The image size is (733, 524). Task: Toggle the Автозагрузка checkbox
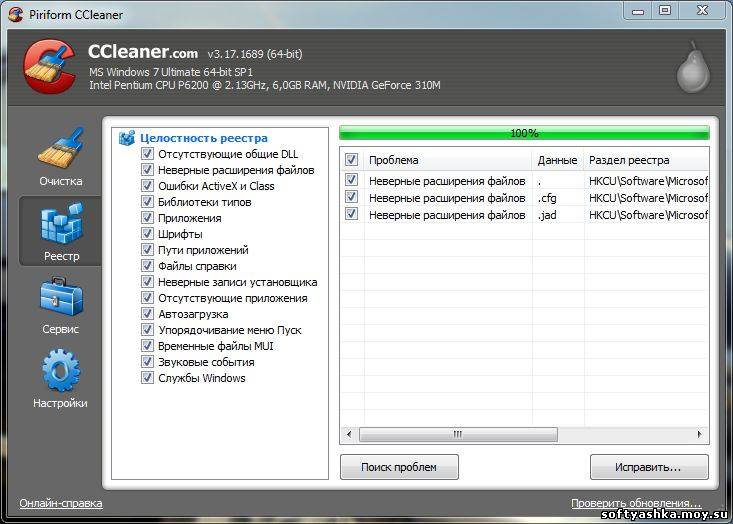pyautogui.click(x=147, y=314)
